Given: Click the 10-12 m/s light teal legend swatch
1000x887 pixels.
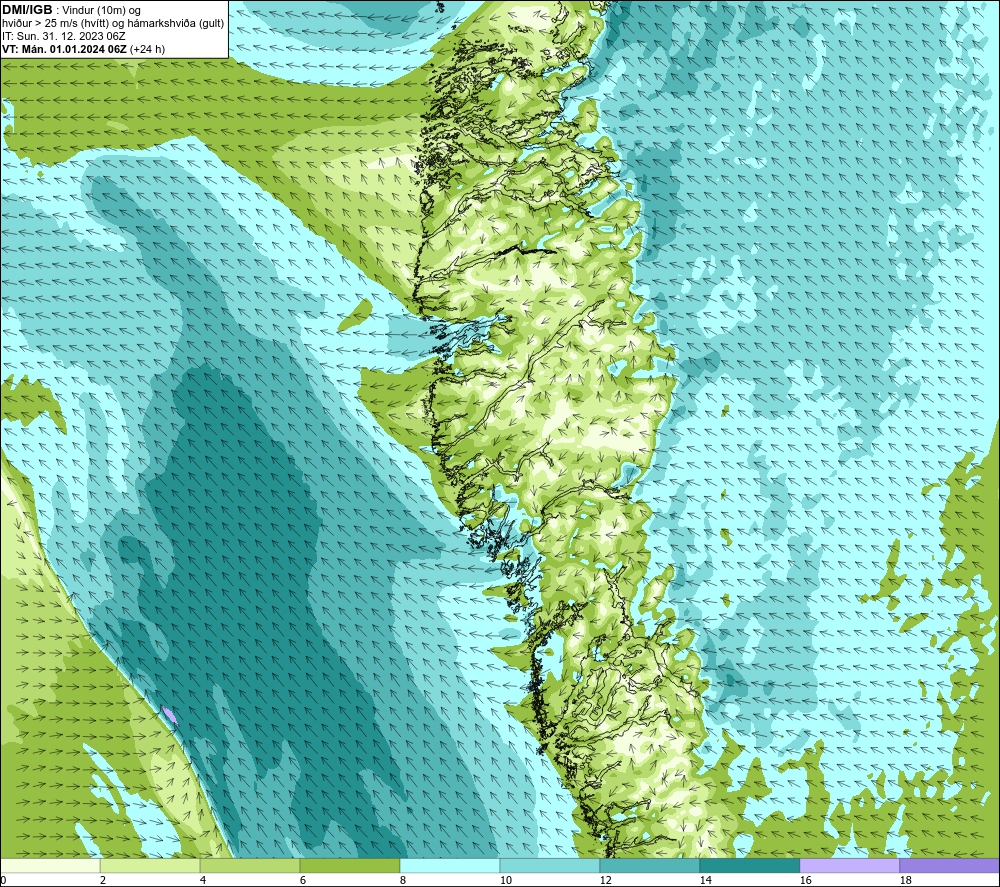Looking at the screenshot, I should click(549, 866).
